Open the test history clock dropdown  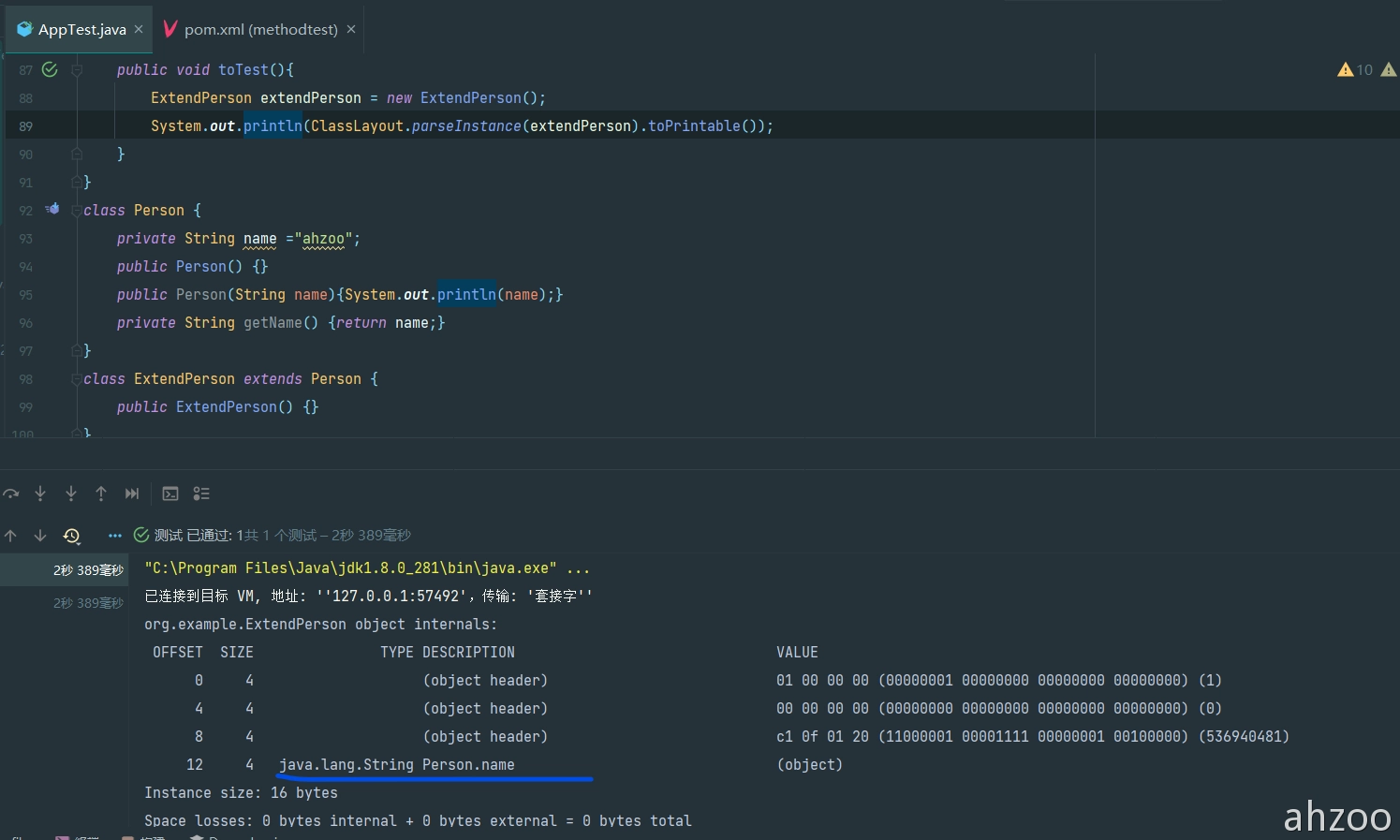(72, 536)
